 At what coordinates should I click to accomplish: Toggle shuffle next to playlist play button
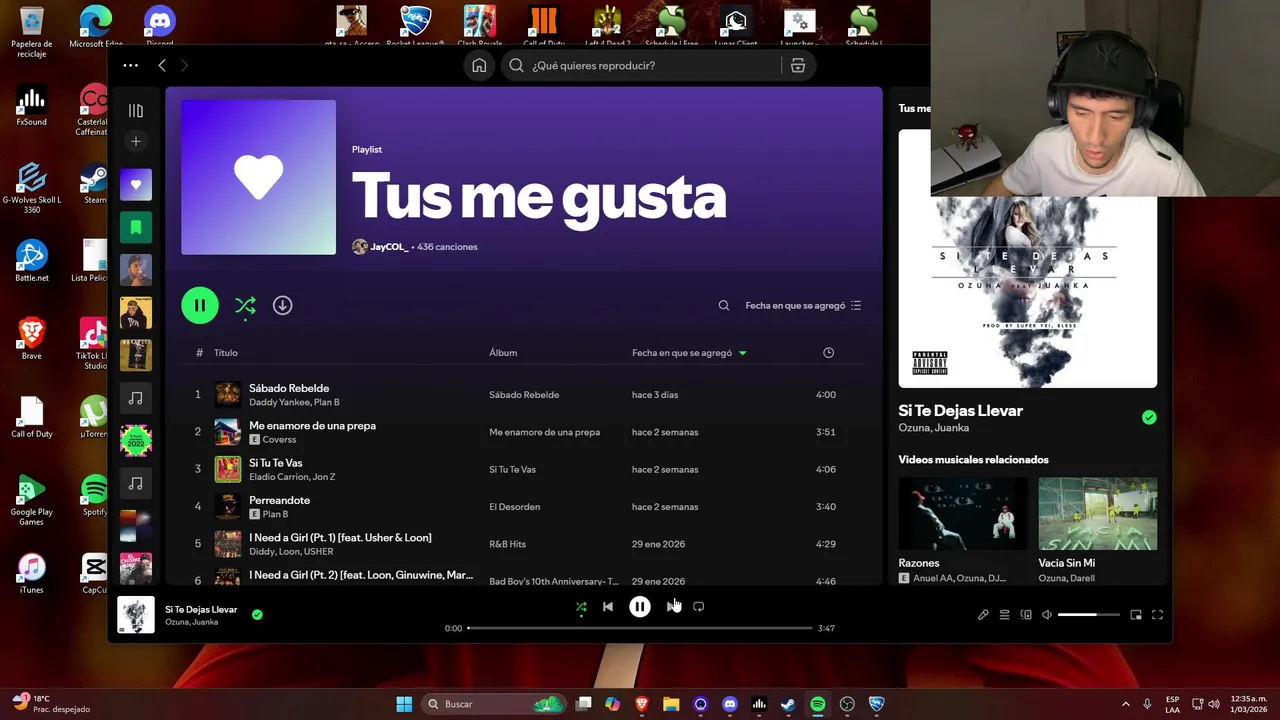point(245,306)
